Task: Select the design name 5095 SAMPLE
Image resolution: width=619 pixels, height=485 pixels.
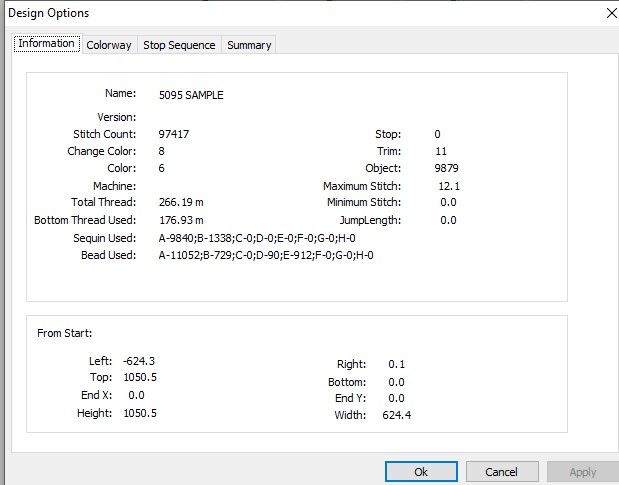Action: (191, 95)
